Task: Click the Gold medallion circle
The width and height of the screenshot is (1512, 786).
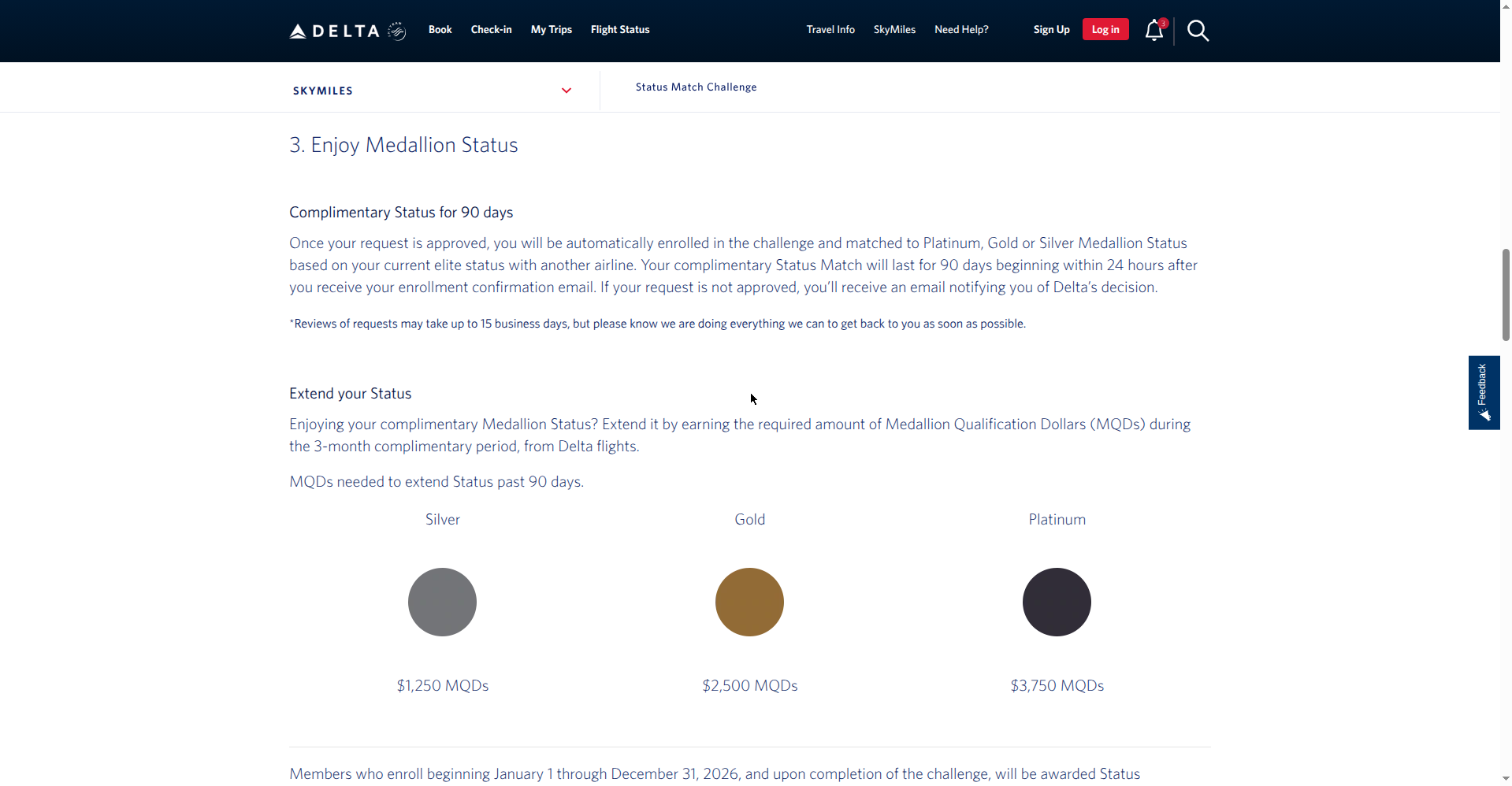Action: tap(749, 602)
